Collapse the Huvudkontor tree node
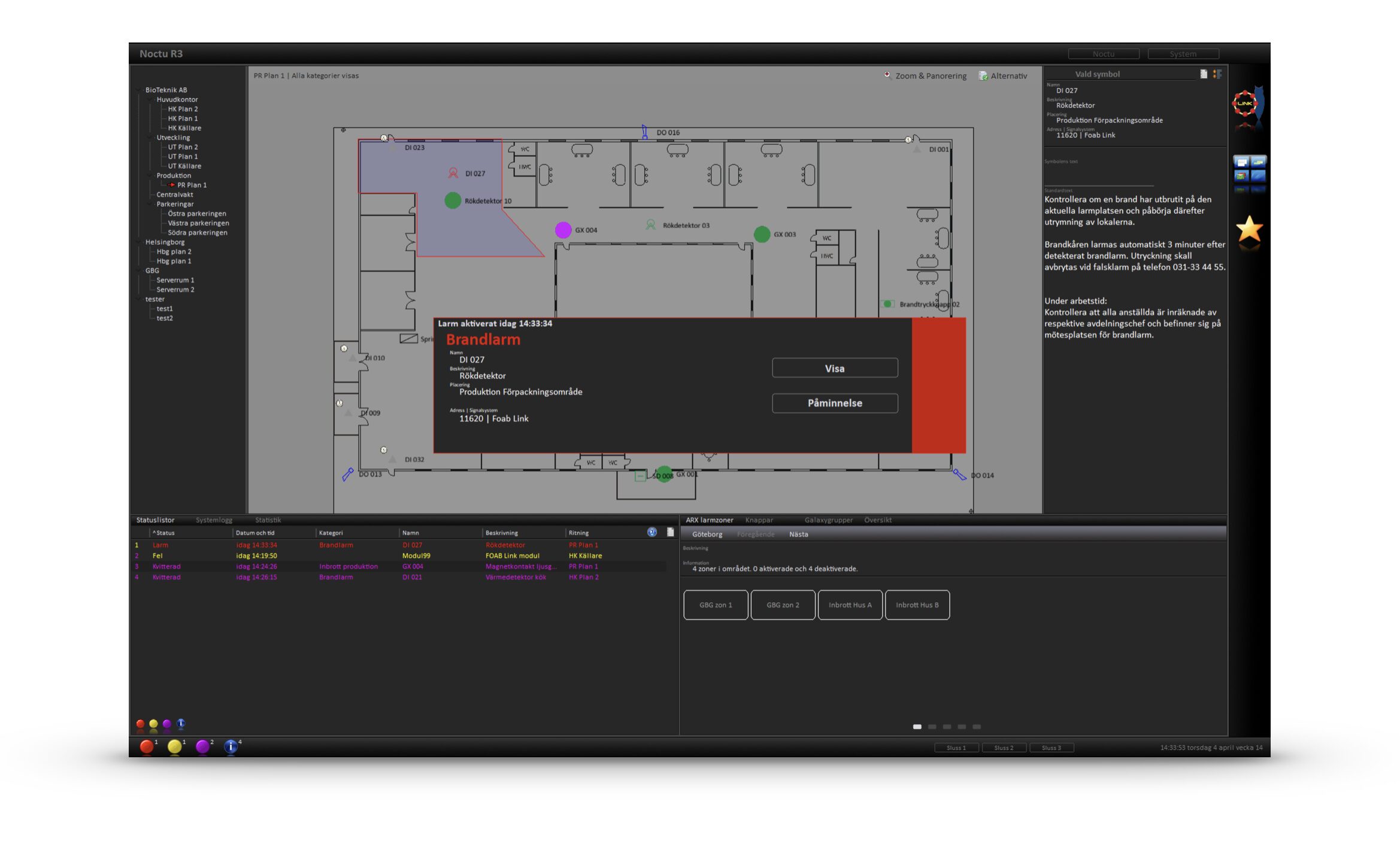 (x=150, y=99)
